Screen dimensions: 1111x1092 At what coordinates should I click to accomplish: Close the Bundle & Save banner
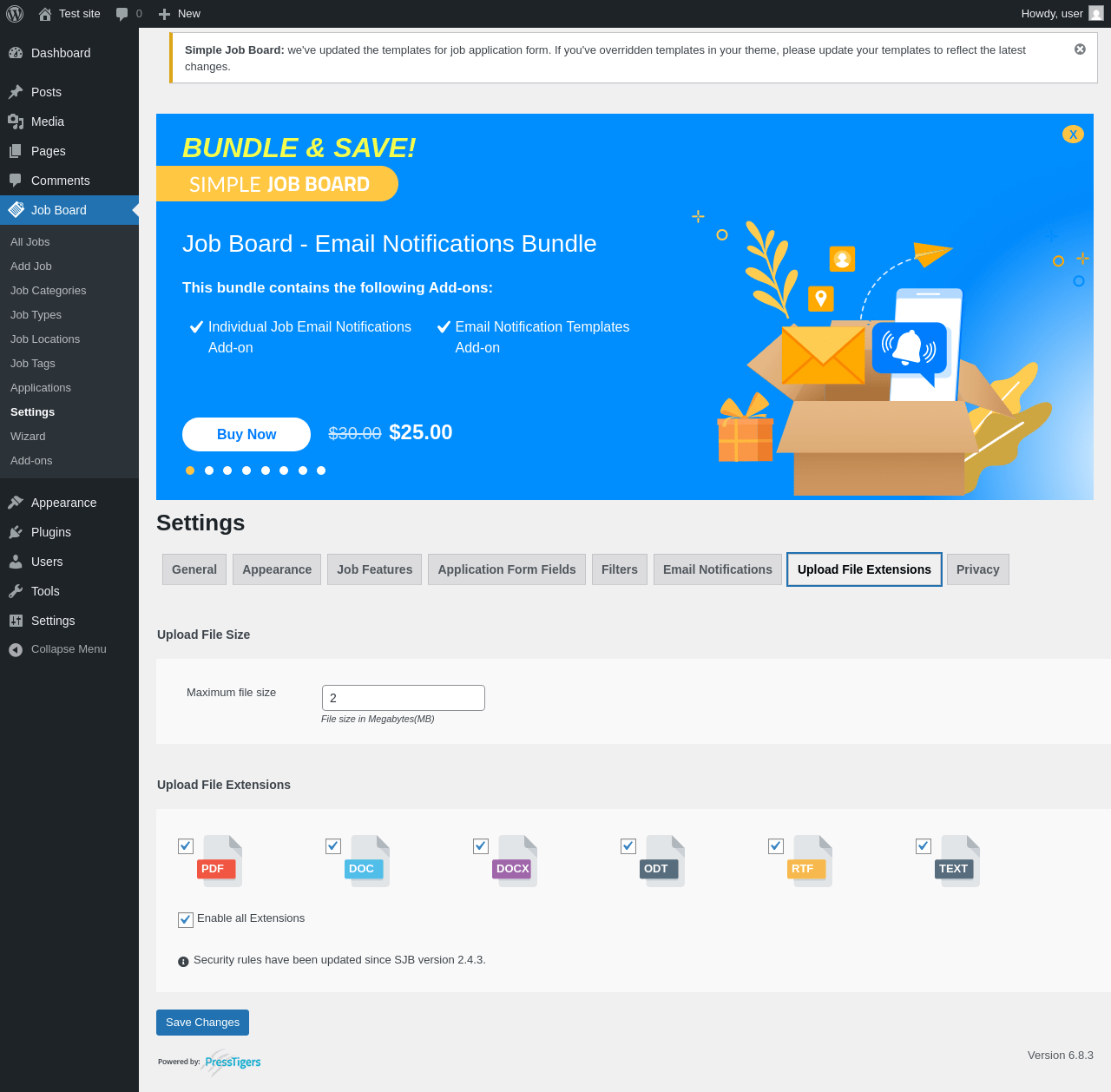click(1073, 135)
